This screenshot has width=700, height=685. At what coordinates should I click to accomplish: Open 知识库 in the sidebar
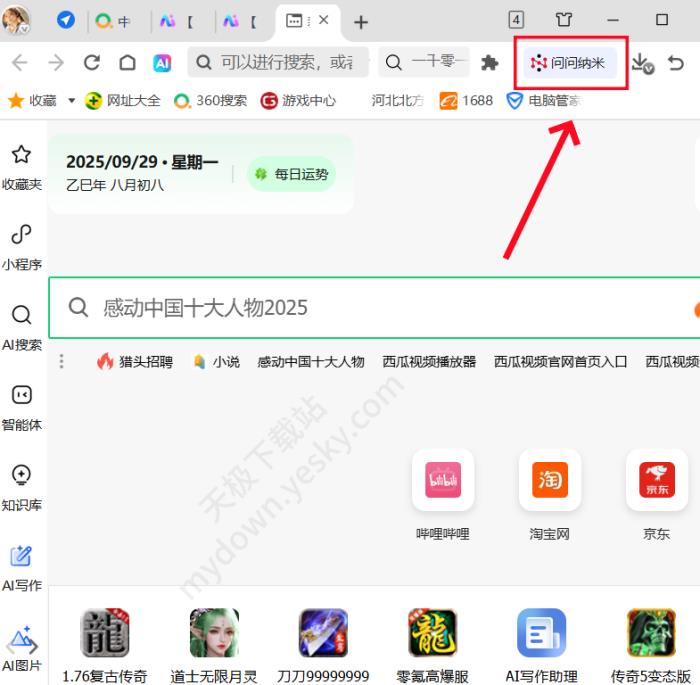point(21,487)
